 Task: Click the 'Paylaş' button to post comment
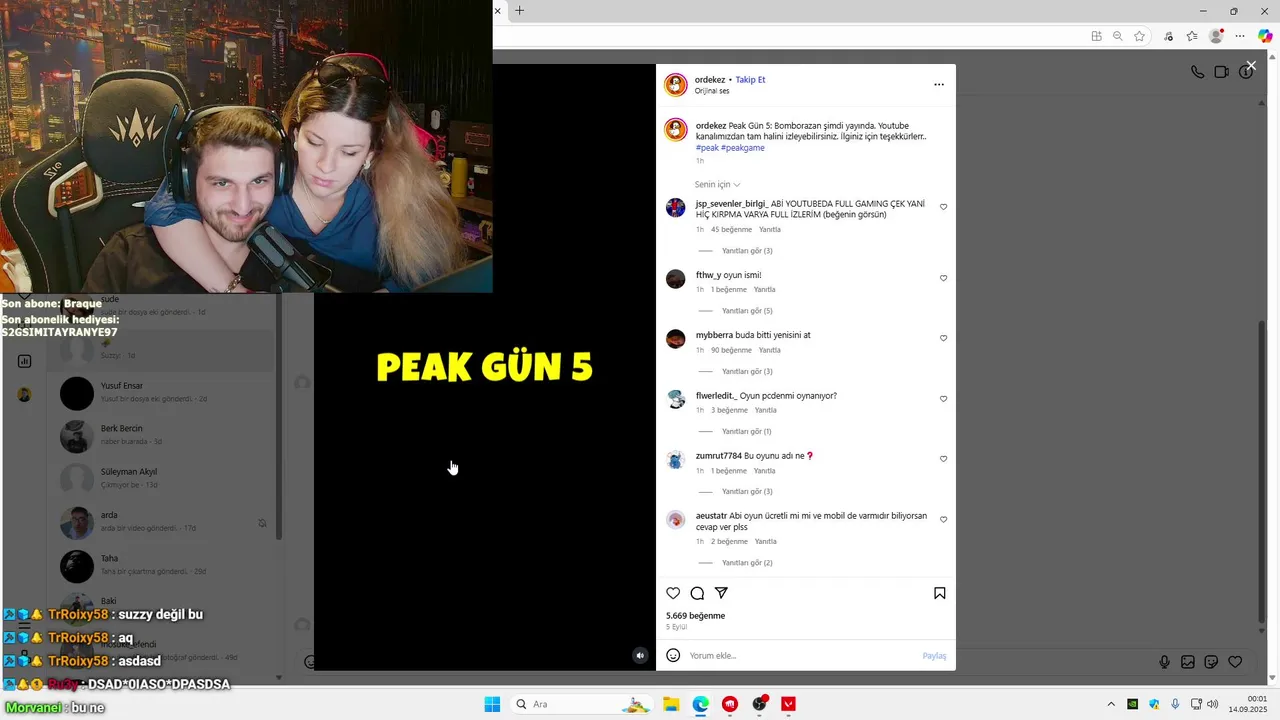coord(934,656)
